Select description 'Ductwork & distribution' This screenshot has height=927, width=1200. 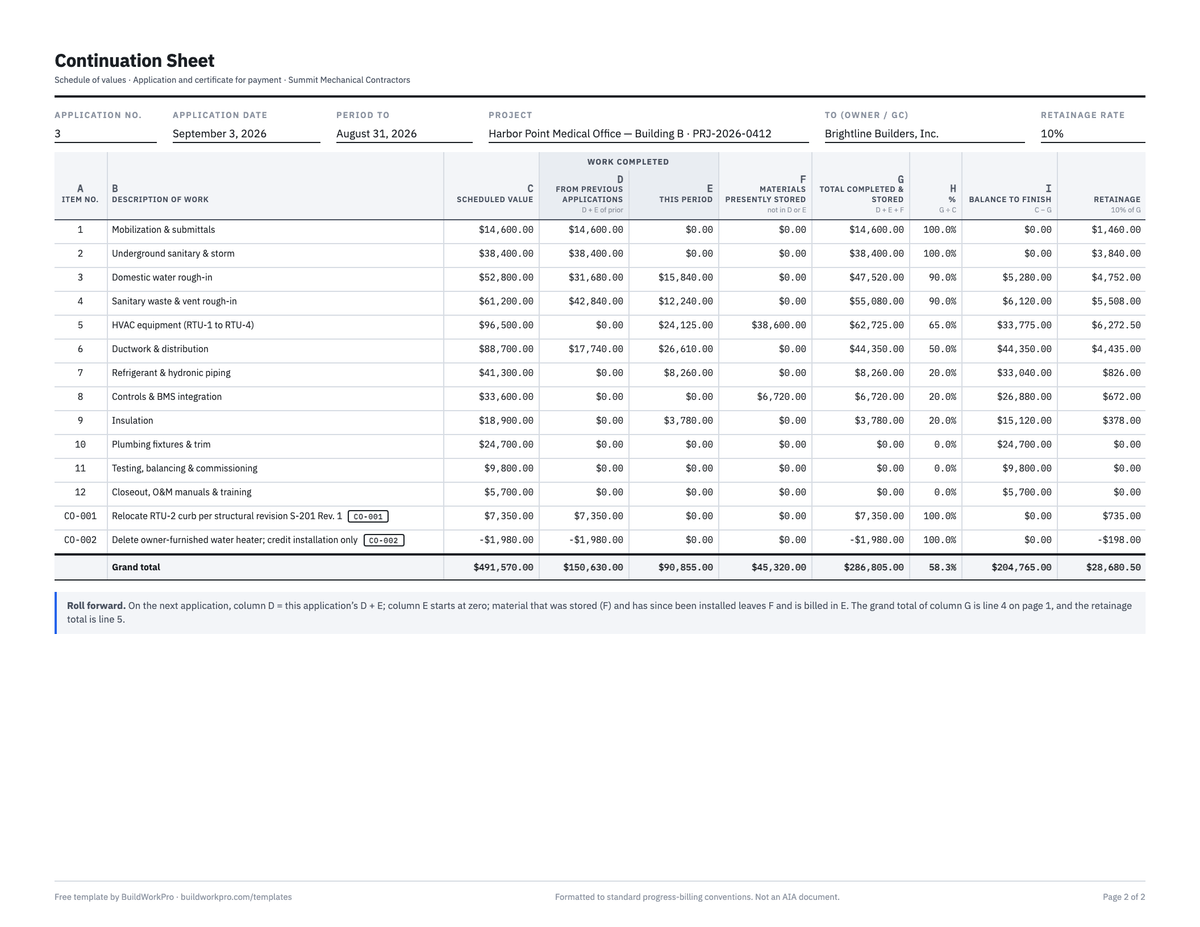coord(160,349)
